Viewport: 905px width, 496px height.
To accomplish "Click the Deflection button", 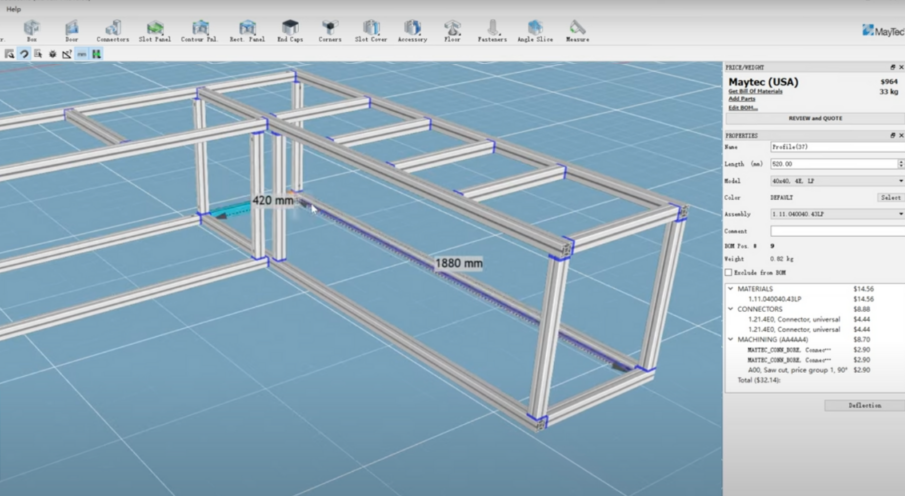I will click(865, 405).
